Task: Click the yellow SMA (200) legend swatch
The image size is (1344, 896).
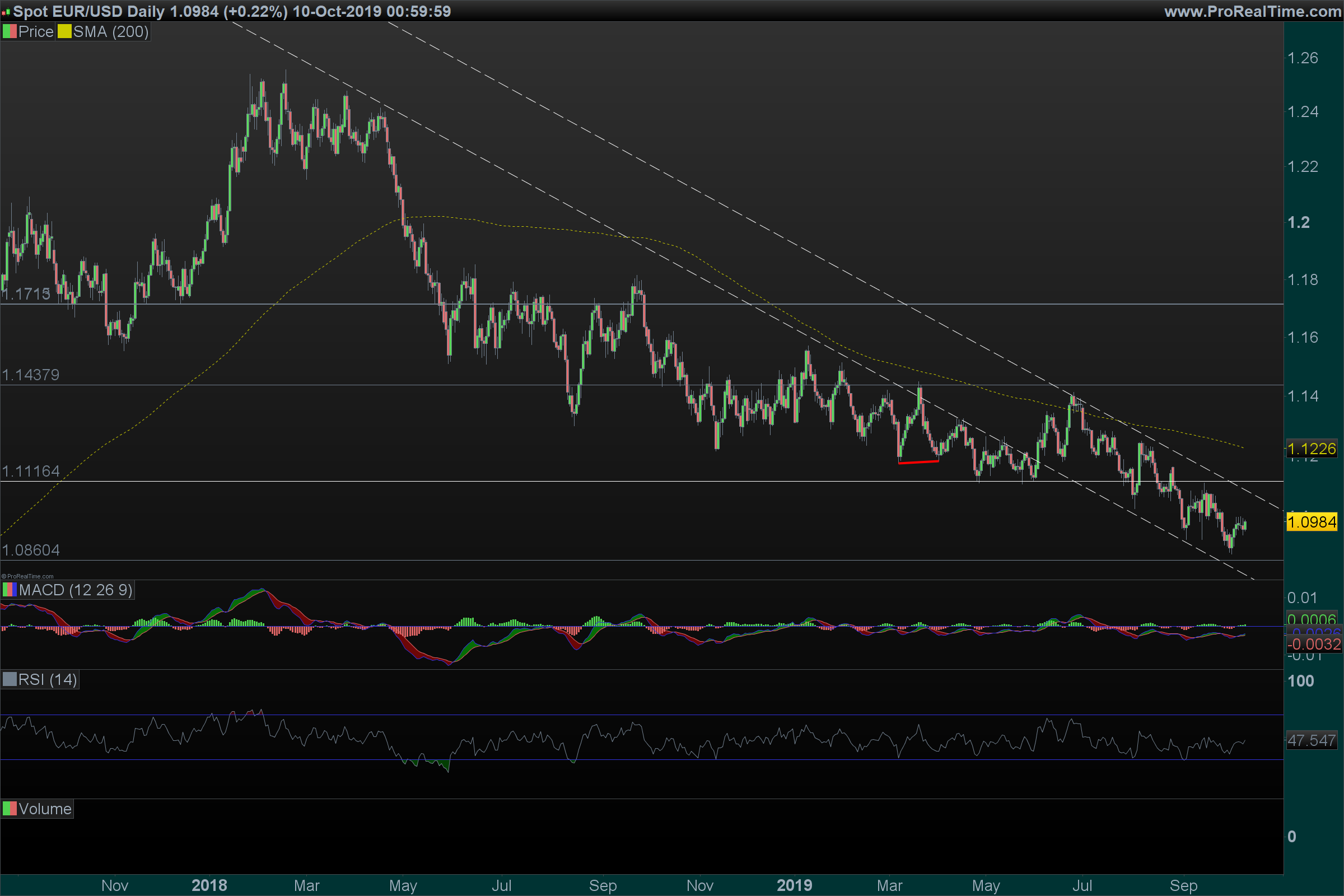Action: (64, 31)
